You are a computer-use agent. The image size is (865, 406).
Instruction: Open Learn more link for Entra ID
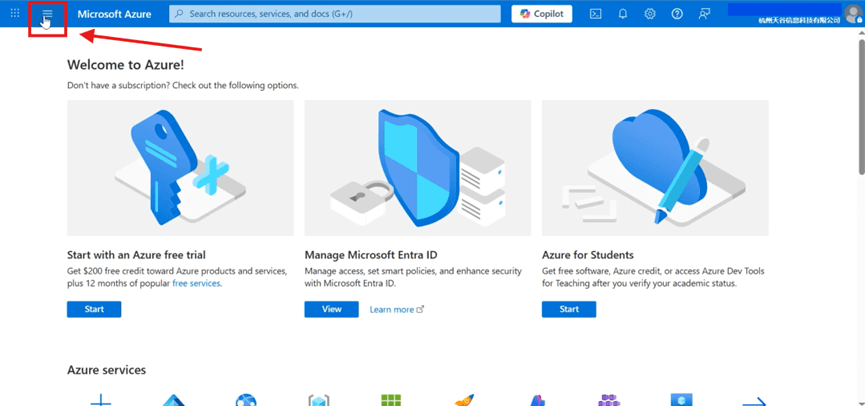pos(397,309)
